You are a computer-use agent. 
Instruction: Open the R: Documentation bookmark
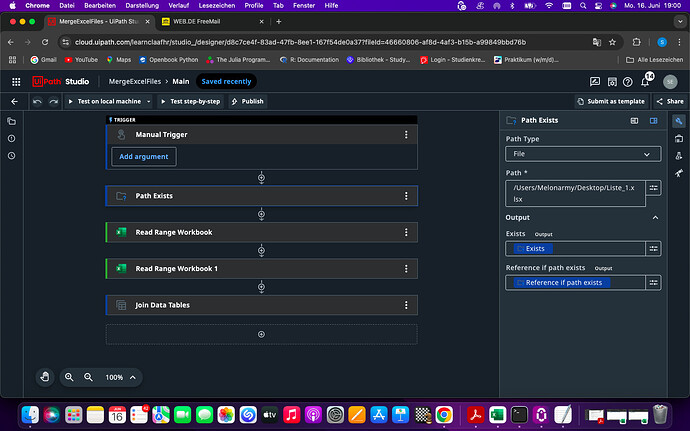click(309, 60)
